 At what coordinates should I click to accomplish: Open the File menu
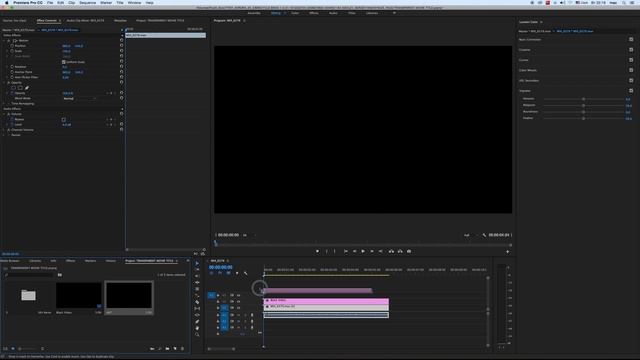tap(50, 2)
